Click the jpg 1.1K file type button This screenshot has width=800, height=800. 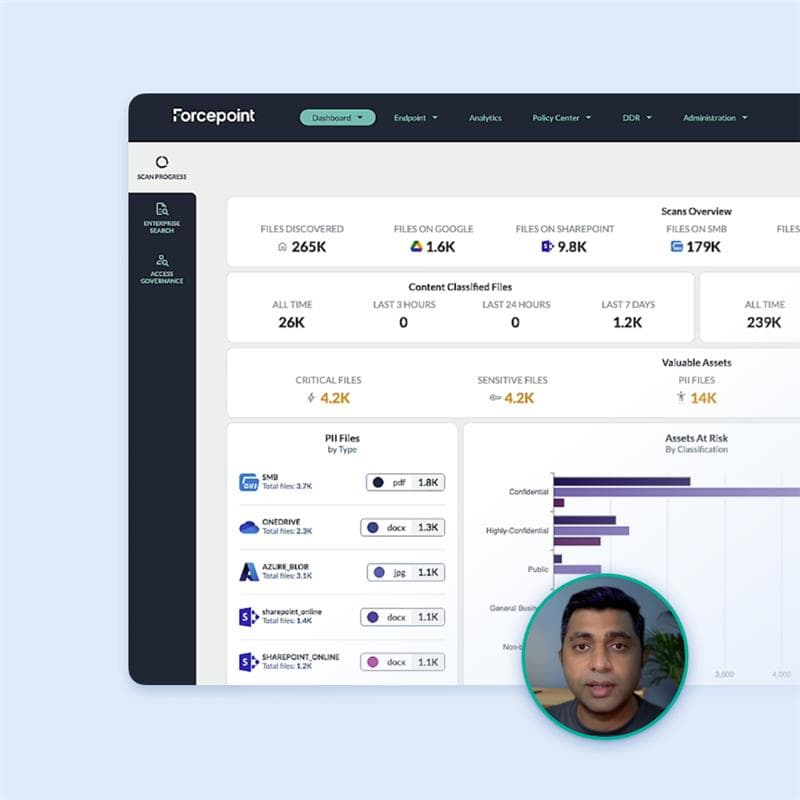[x=405, y=572]
